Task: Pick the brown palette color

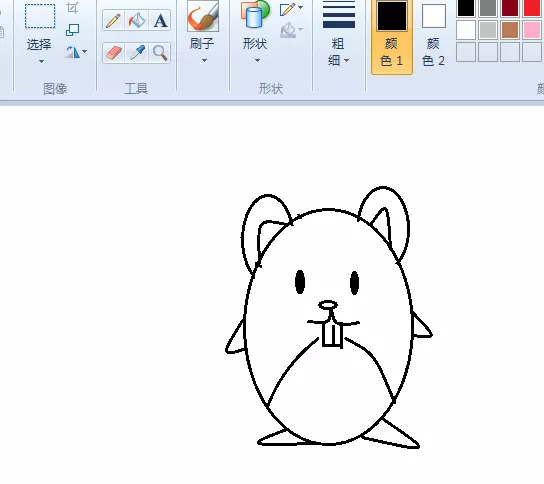Action: tap(510, 30)
